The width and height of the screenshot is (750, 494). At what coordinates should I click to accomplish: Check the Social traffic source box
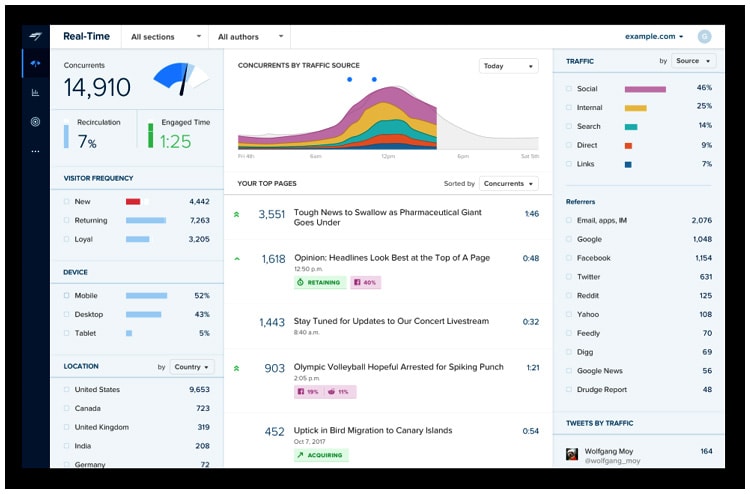[569, 89]
